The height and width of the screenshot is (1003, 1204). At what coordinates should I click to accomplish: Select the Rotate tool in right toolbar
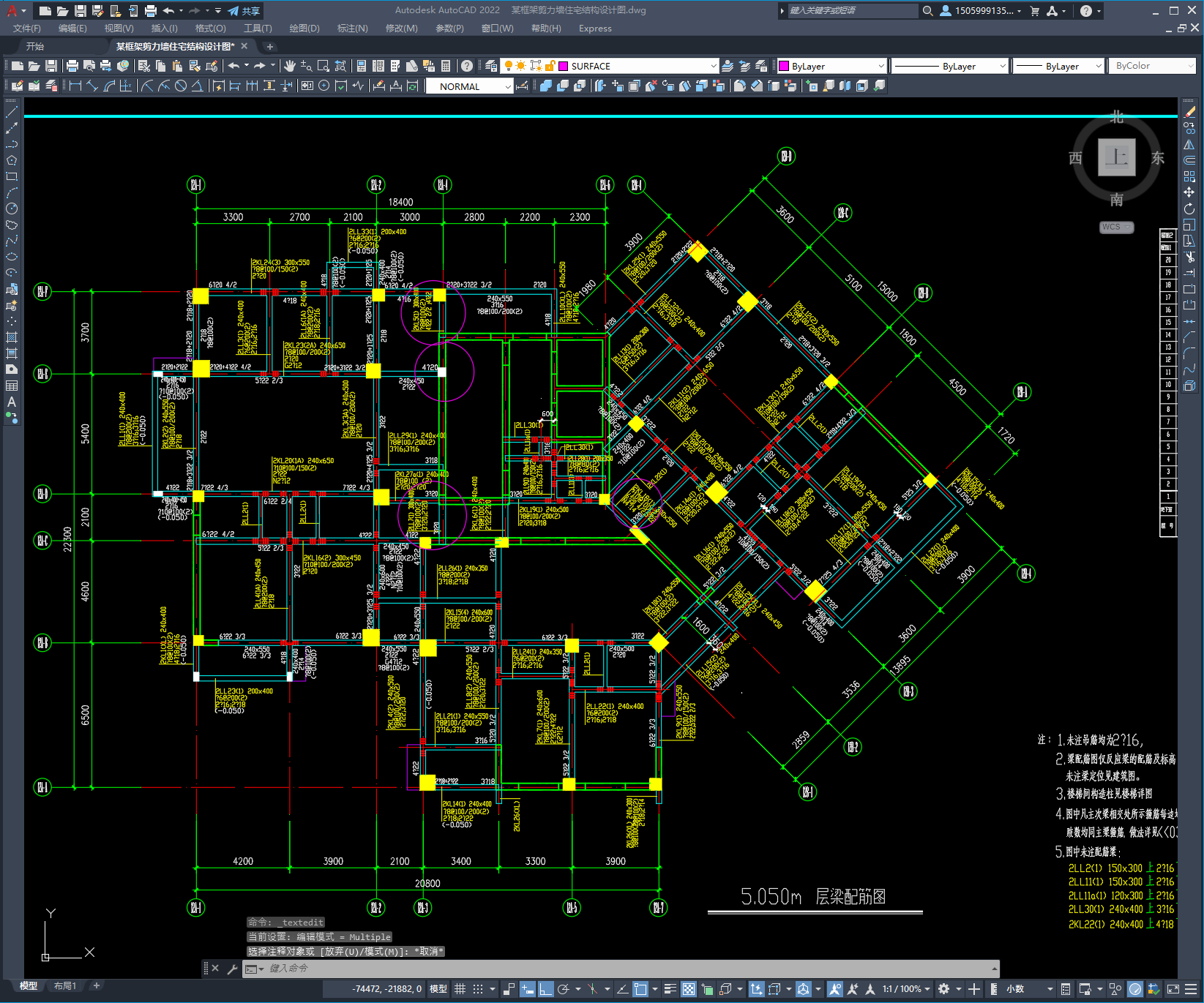[1190, 209]
